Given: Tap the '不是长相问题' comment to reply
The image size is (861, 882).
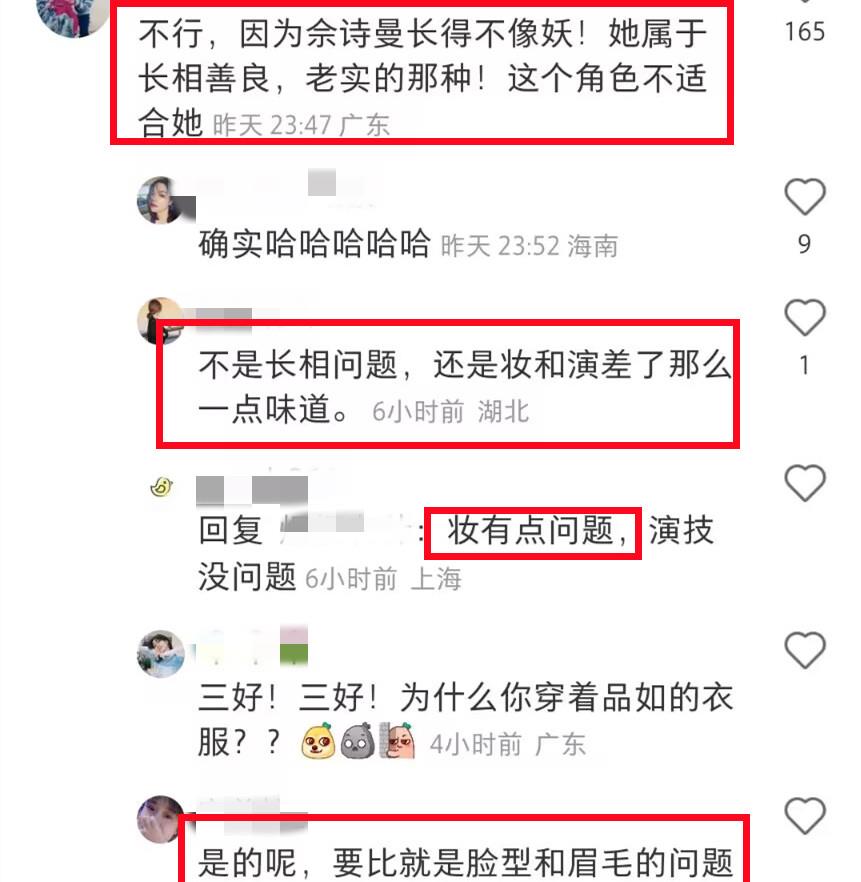Looking at the screenshot, I should (465, 386).
